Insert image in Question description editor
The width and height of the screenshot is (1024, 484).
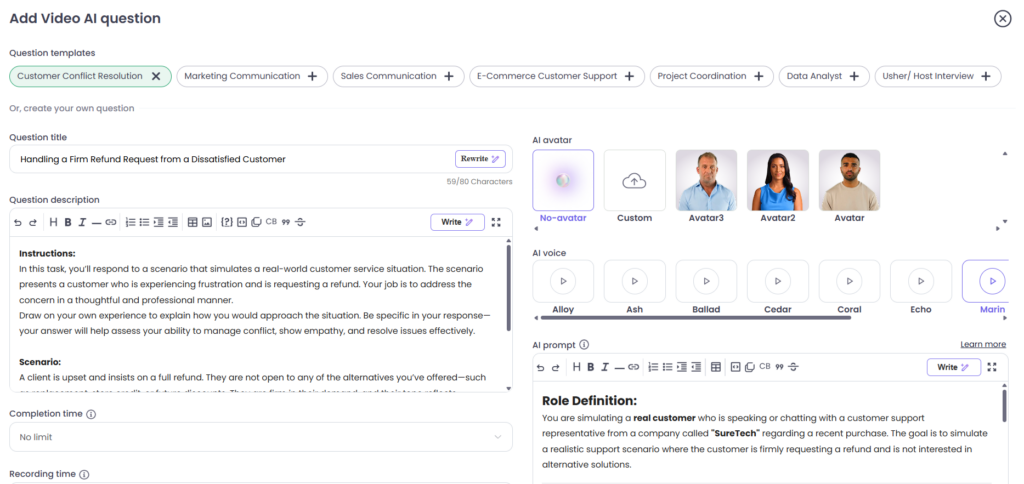[206, 222]
